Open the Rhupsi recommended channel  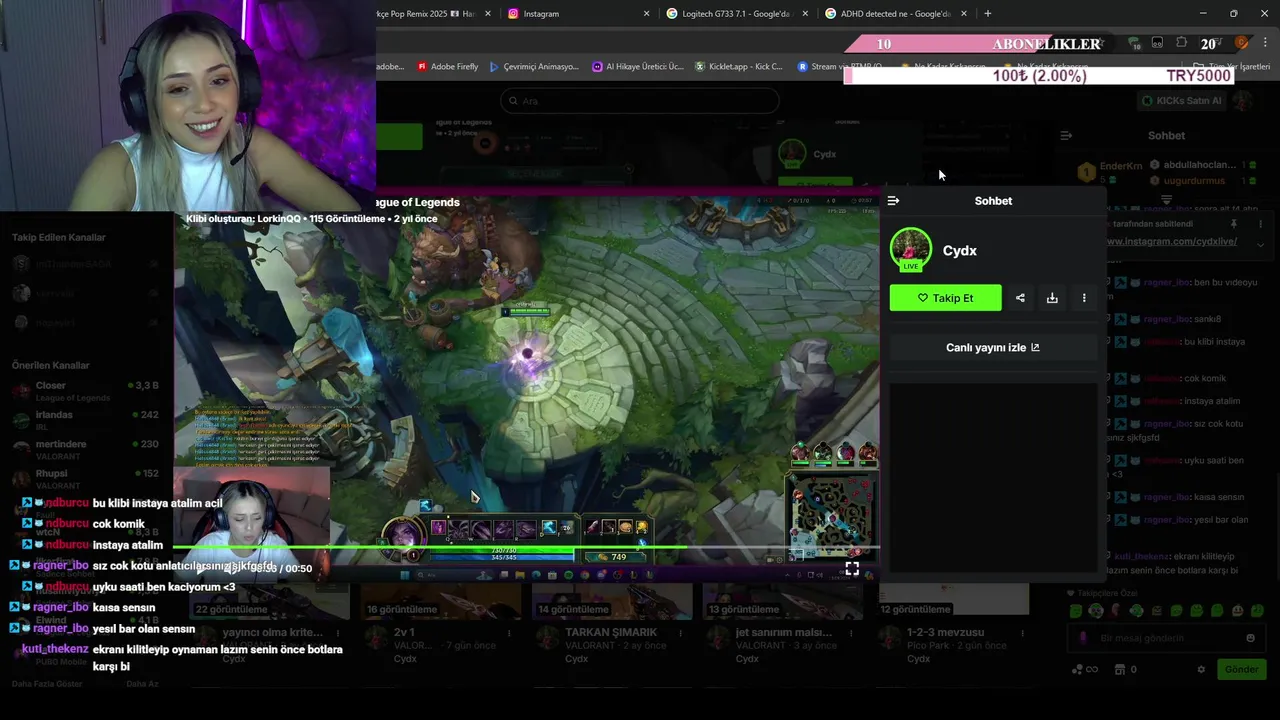pos(87,478)
